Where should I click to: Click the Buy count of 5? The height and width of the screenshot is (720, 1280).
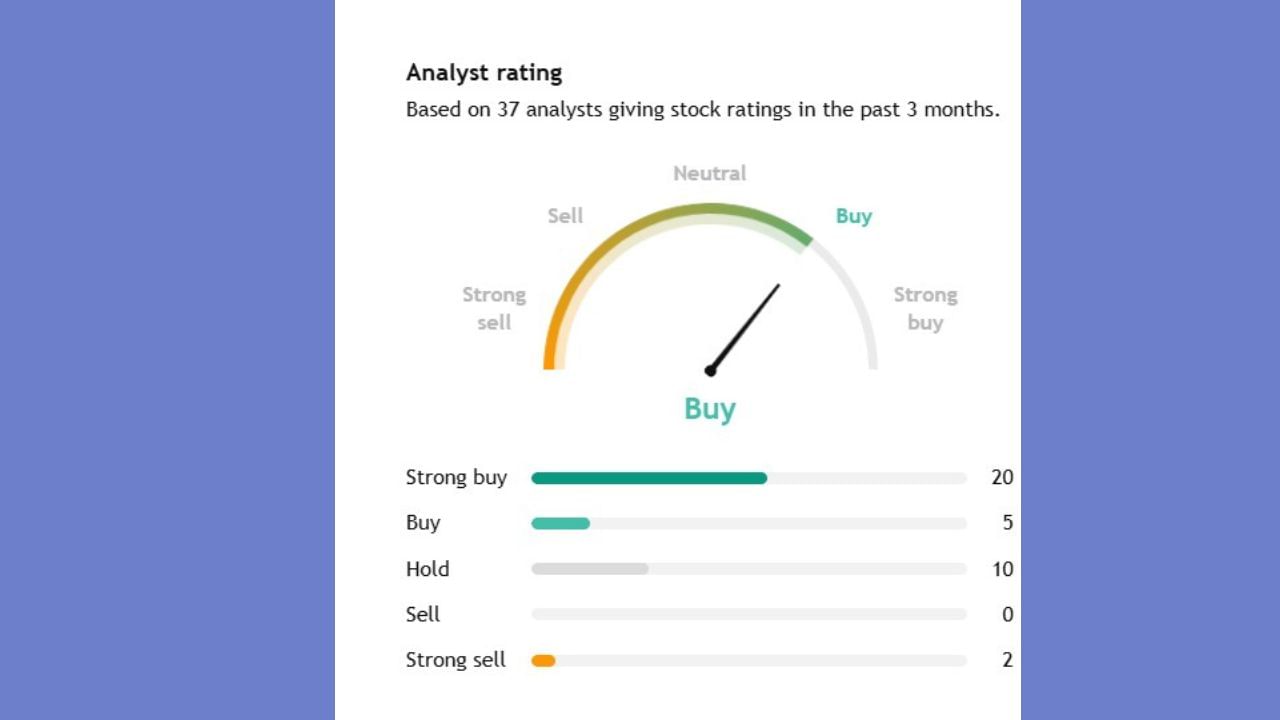(1007, 523)
